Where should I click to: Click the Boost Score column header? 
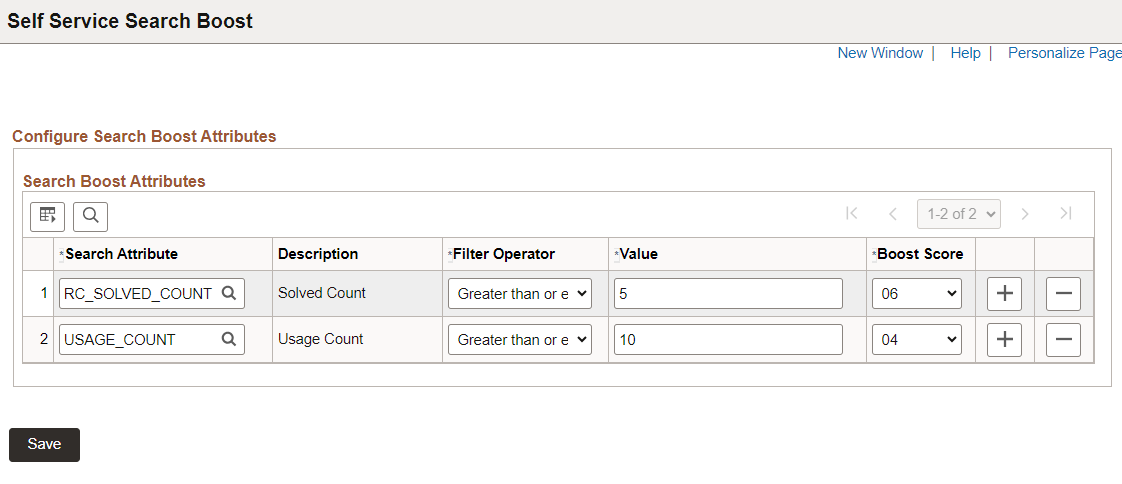coord(920,254)
